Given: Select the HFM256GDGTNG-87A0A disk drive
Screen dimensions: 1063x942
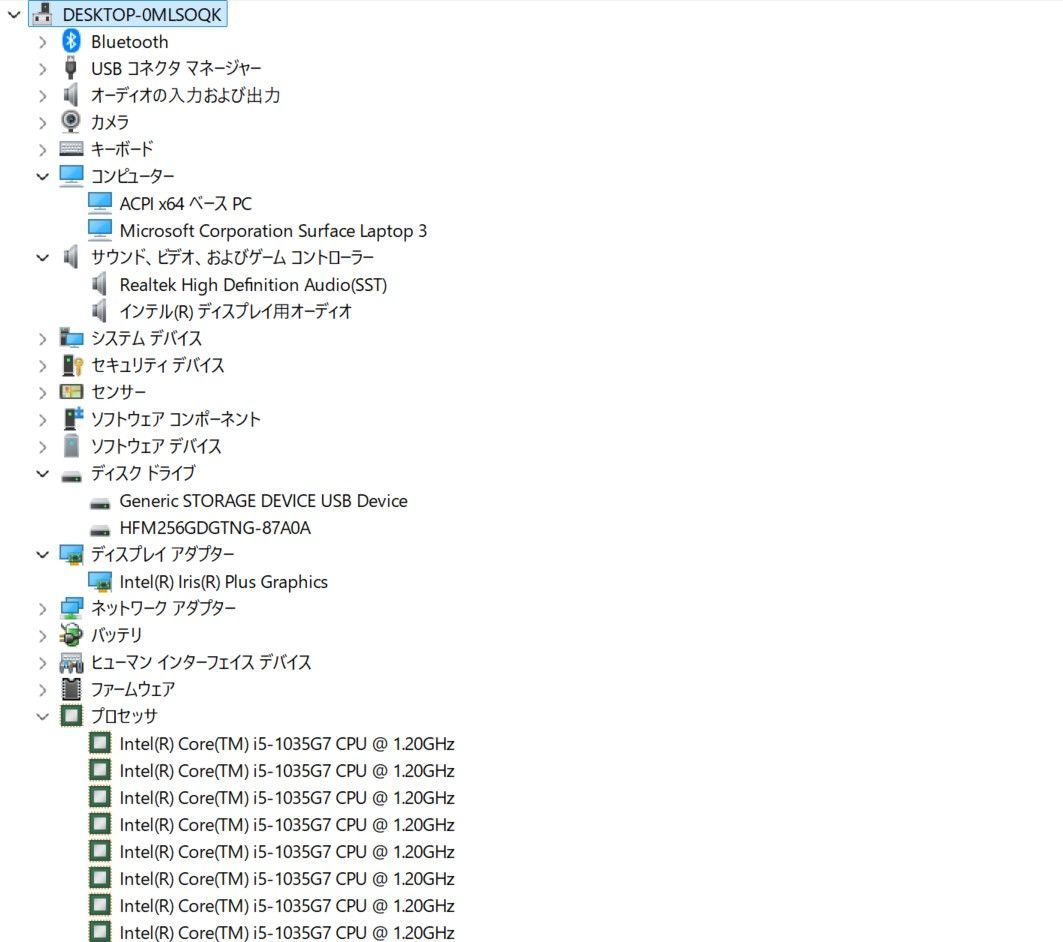Looking at the screenshot, I should pyautogui.click(x=215, y=528).
